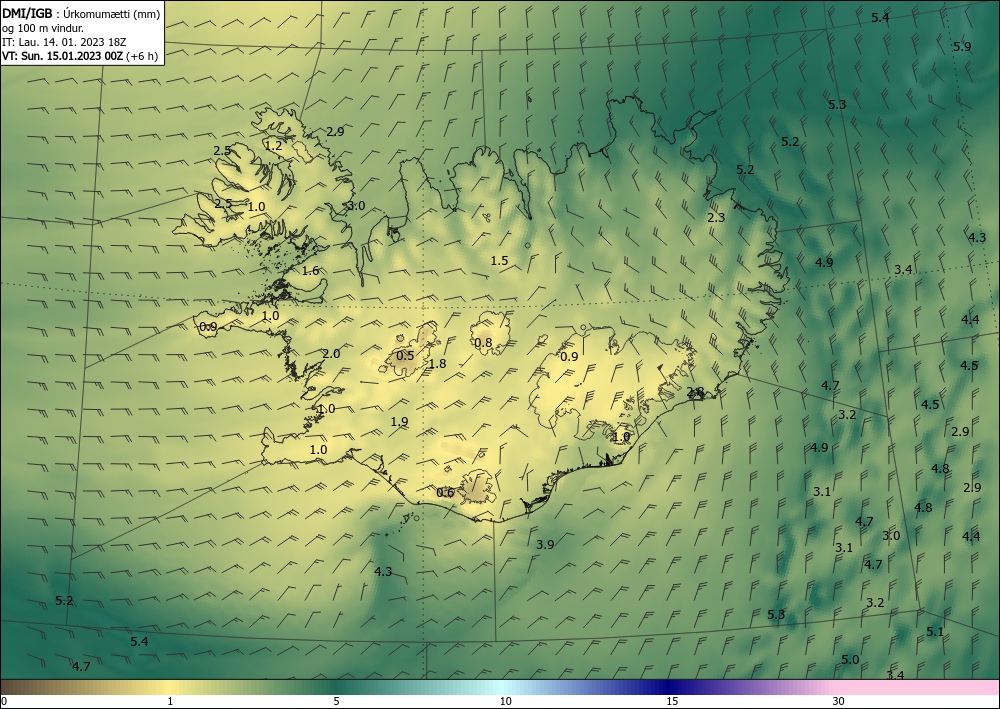Image resolution: width=1000 pixels, height=709 pixels.
Task: Click the 2.8 value on the southeast coast
Action: (x=695, y=392)
